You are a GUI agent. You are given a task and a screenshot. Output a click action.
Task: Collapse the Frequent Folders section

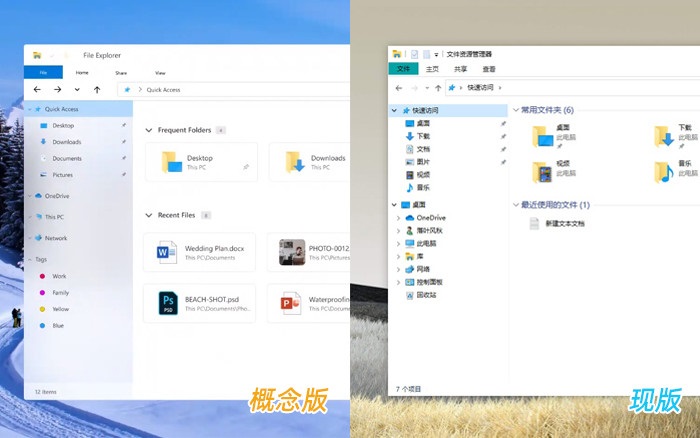[149, 130]
